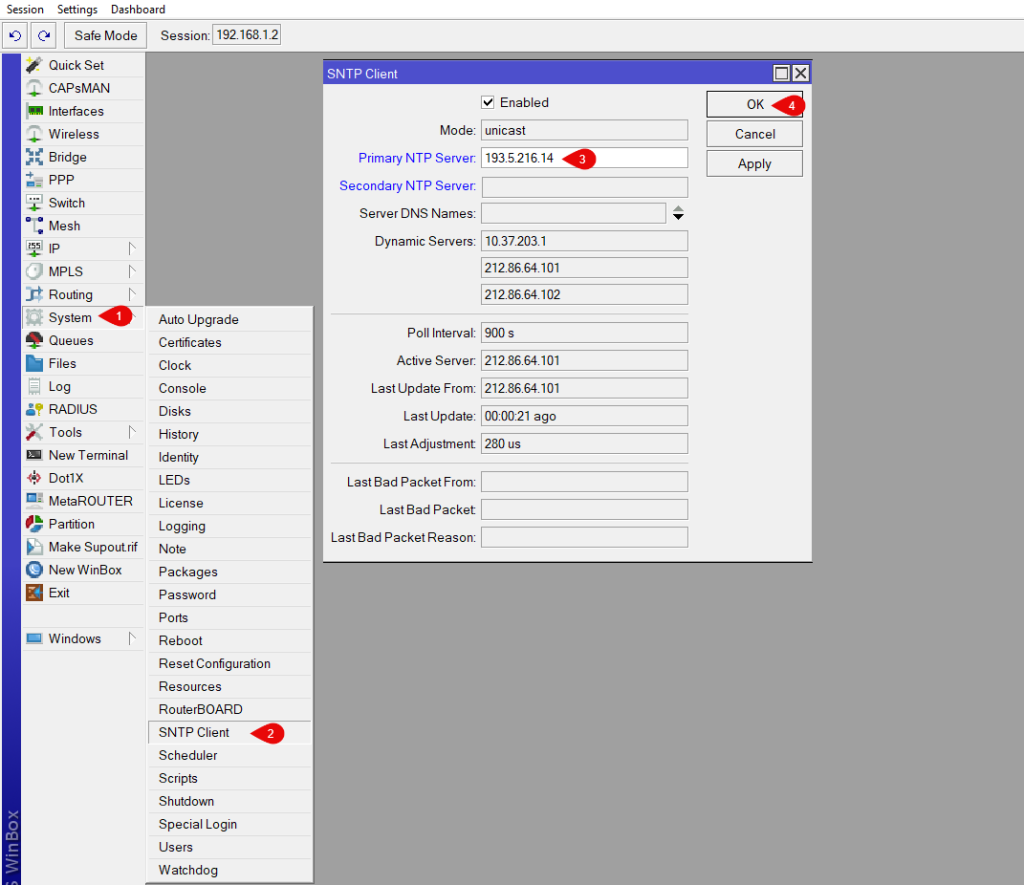The height and width of the screenshot is (885, 1024).
Task: Open the Settings menu
Action: coord(77,9)
